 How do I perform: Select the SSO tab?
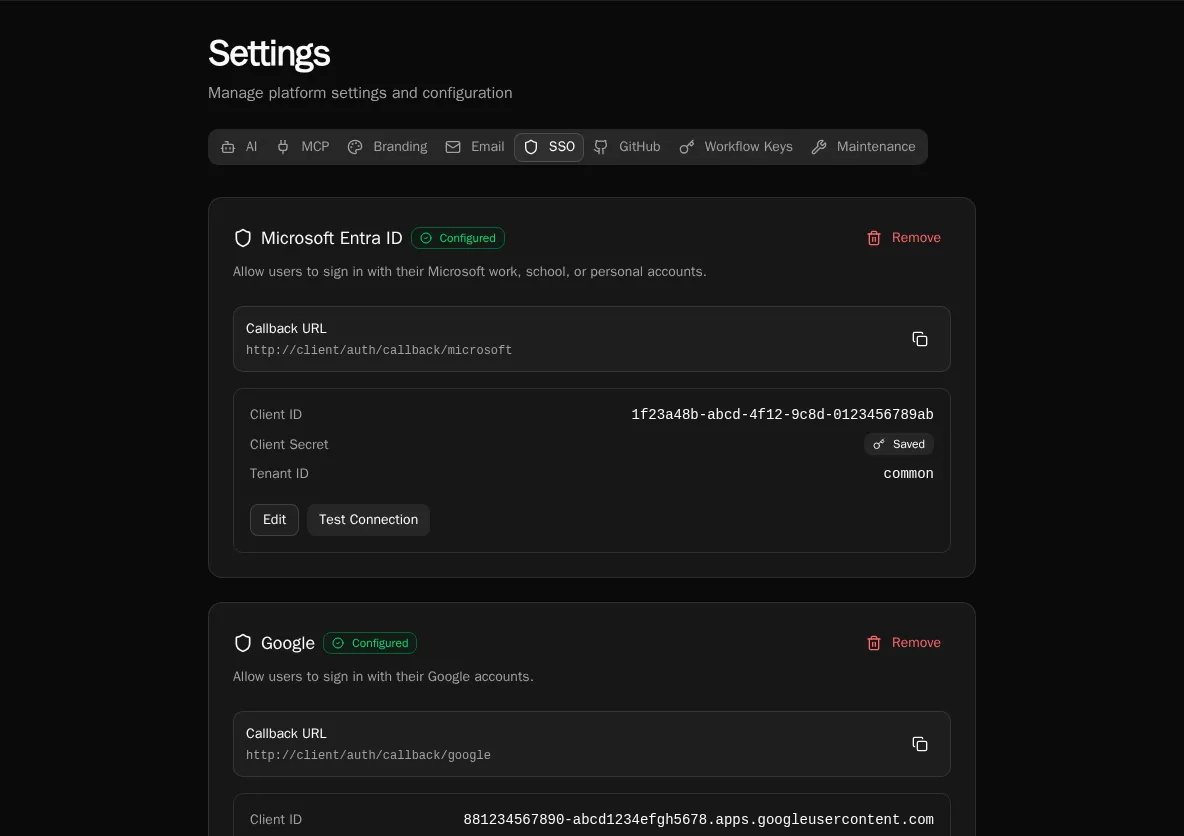point(549,147)
